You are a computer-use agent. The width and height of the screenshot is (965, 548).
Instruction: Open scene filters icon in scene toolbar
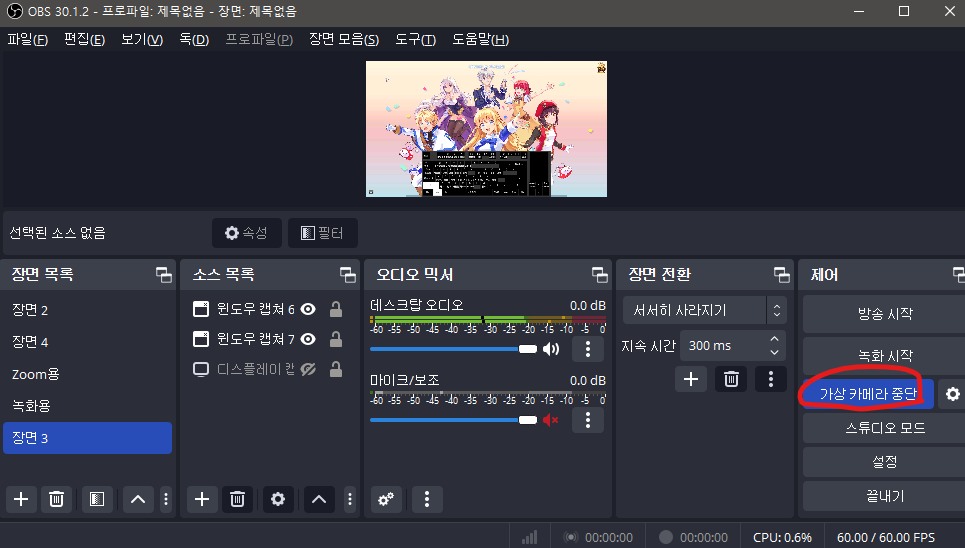[x=97, y=499]
